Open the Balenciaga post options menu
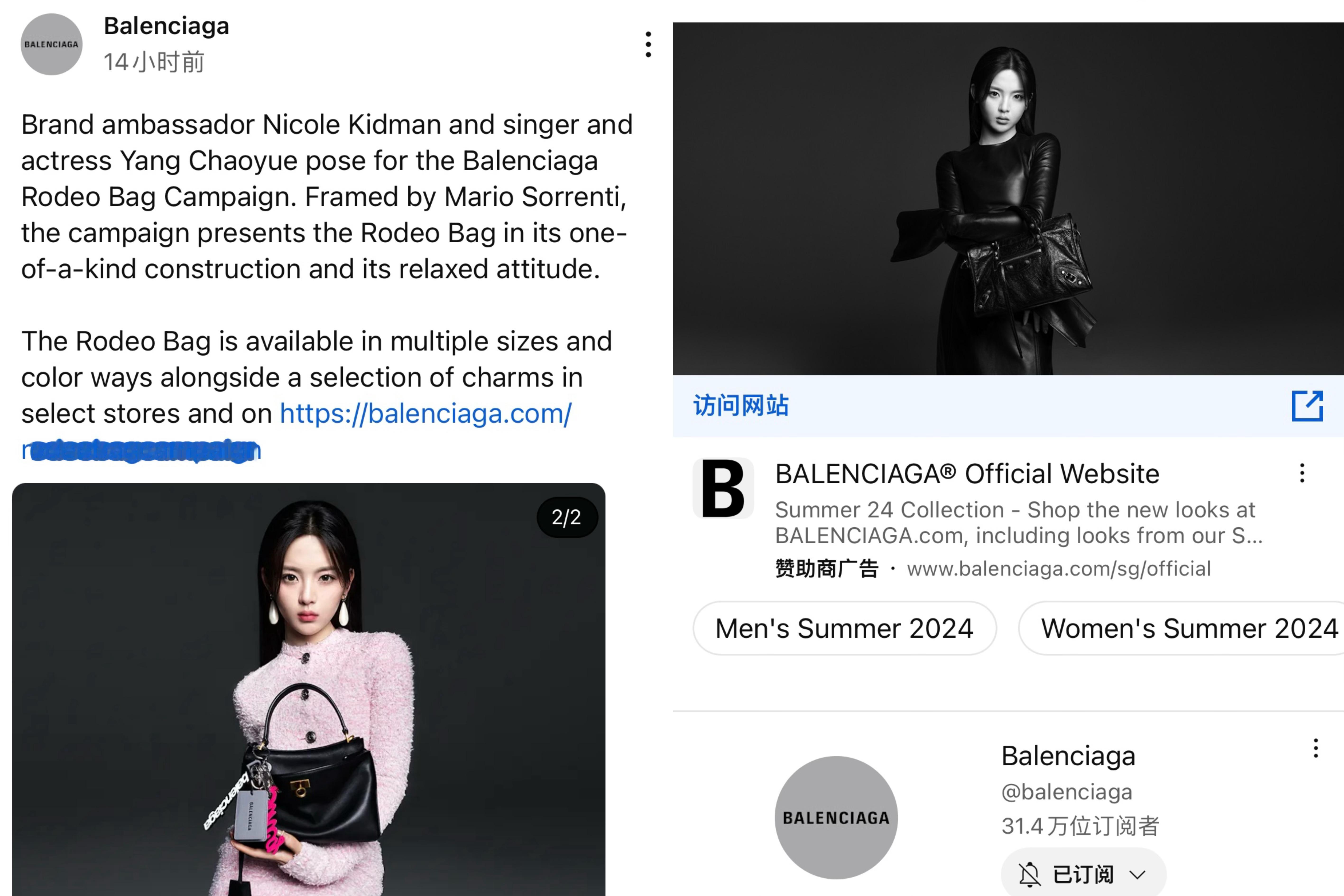The height and width of the screenshot is (896, 1344). click(x=648, y=45)
